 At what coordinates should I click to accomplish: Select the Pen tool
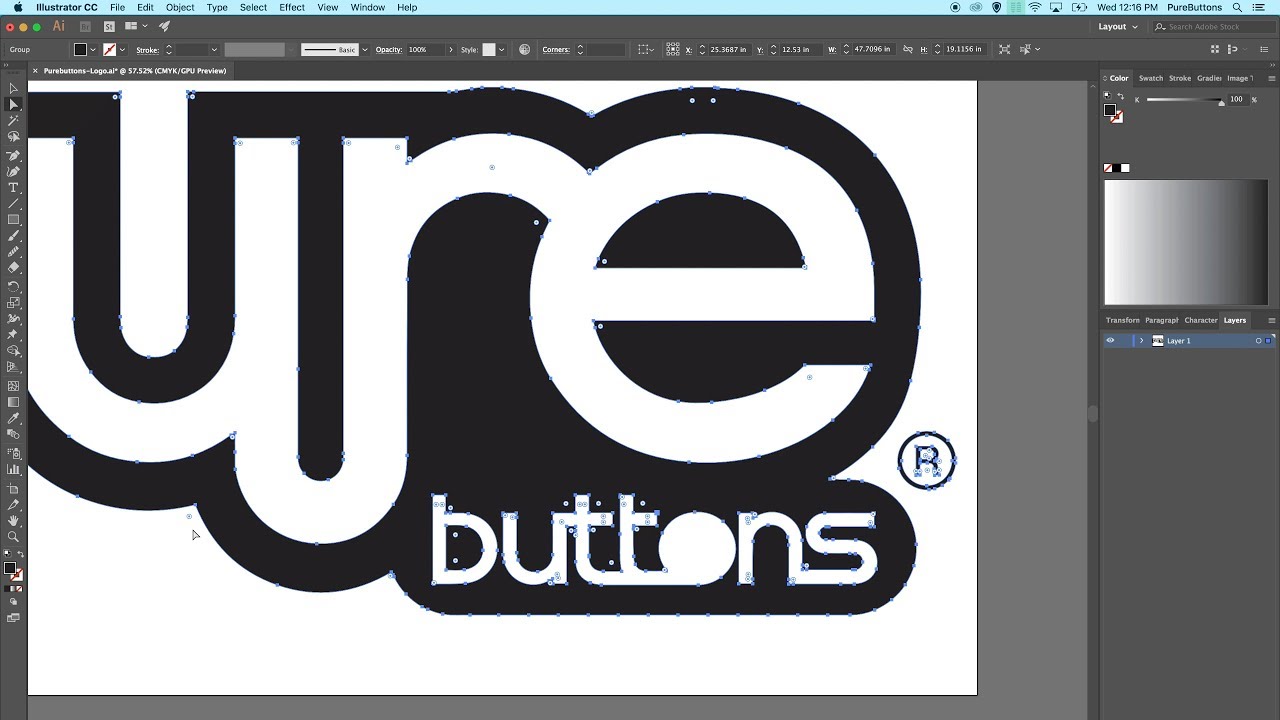point(13,154)
